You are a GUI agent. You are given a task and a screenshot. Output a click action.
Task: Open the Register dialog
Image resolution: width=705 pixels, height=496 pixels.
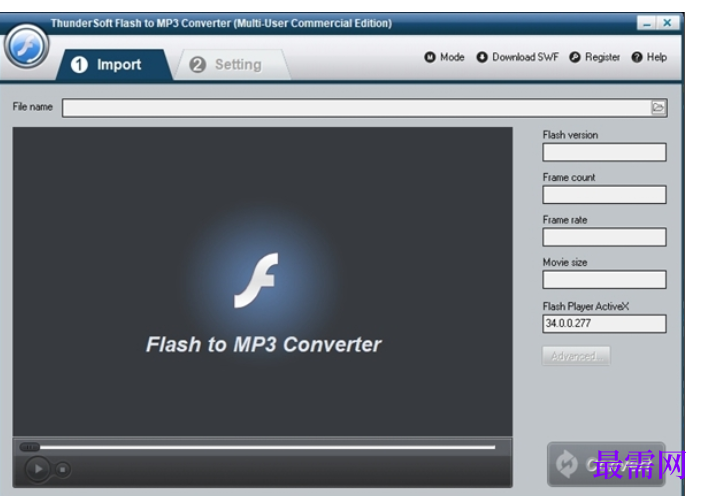coord(594,57)
